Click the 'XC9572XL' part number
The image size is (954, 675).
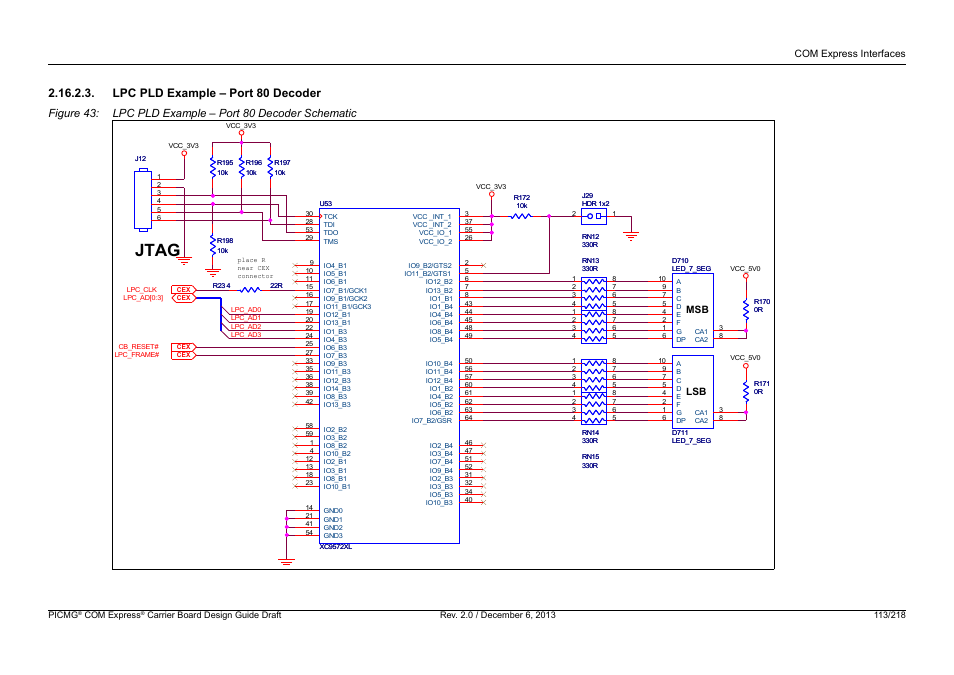pos(335,547)
